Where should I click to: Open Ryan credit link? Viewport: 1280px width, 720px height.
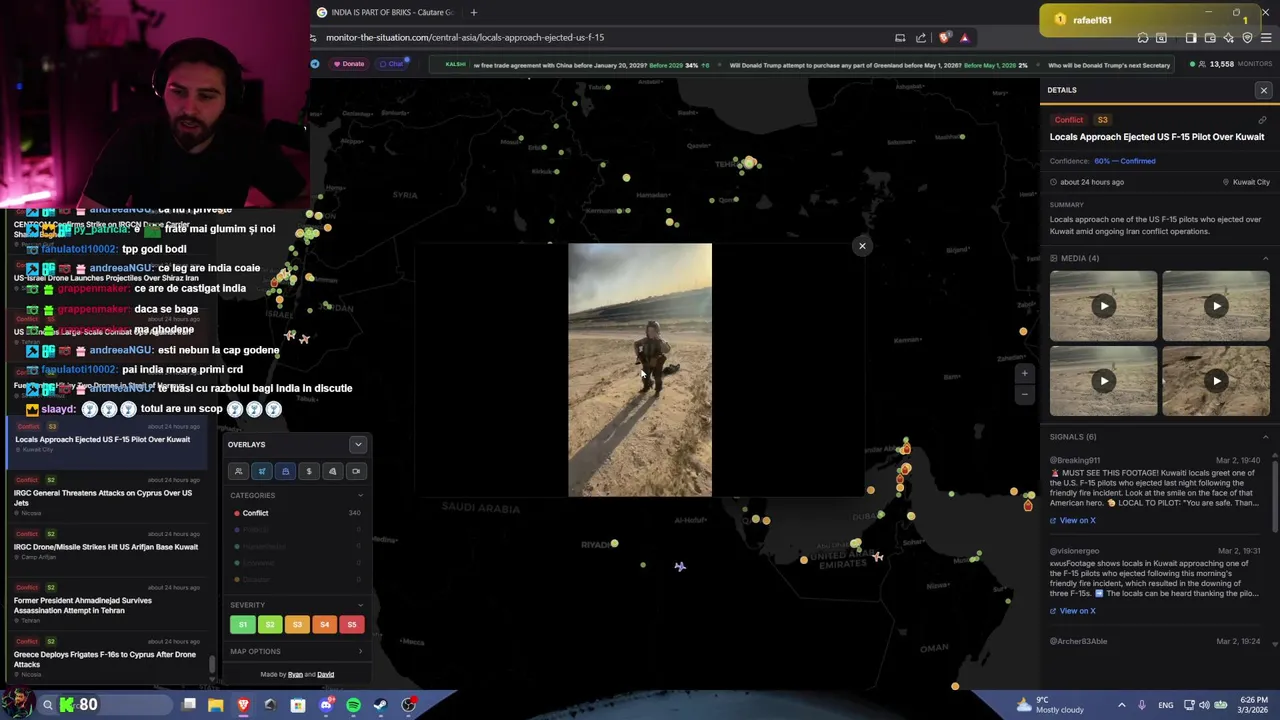295,675
